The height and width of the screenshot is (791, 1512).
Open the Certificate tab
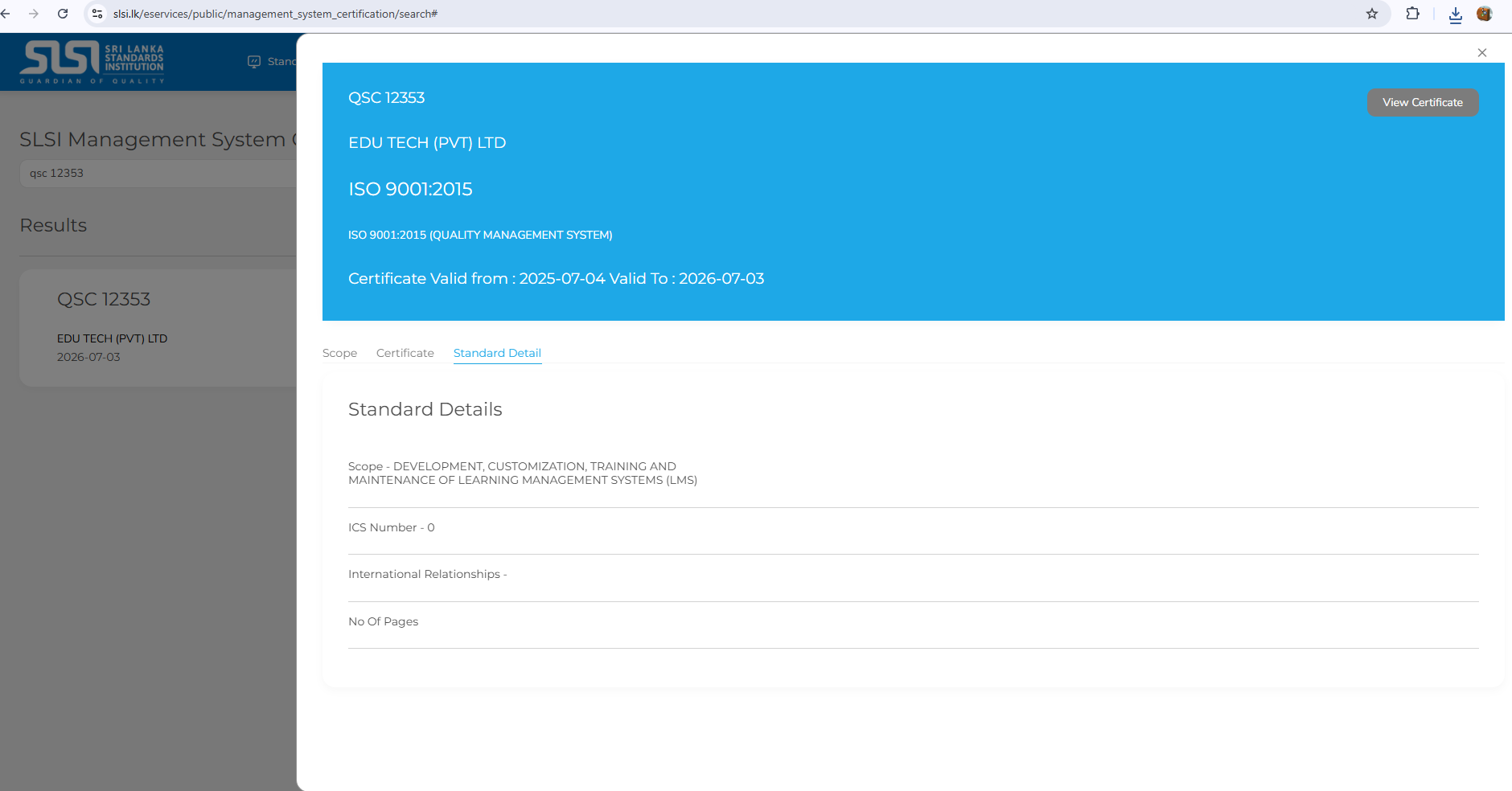pos(405,353)
